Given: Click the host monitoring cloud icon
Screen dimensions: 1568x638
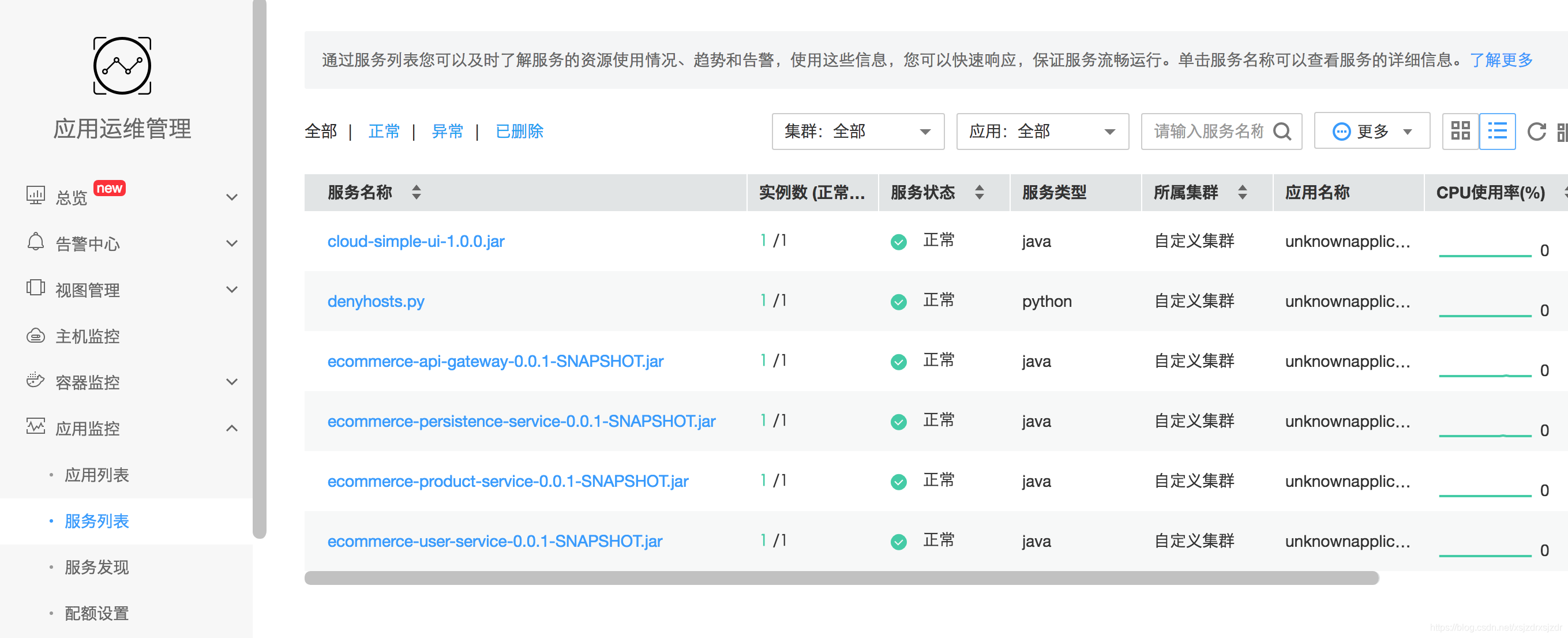Looking at the screenshot, I should [35, 335].
